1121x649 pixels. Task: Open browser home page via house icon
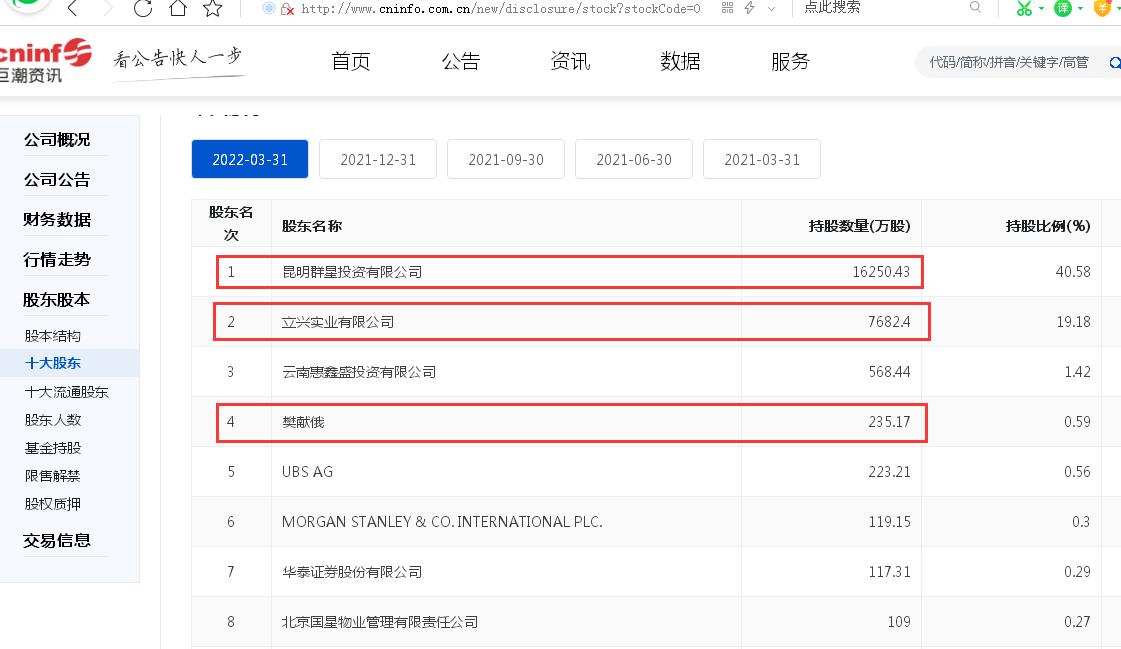point(178,9)
